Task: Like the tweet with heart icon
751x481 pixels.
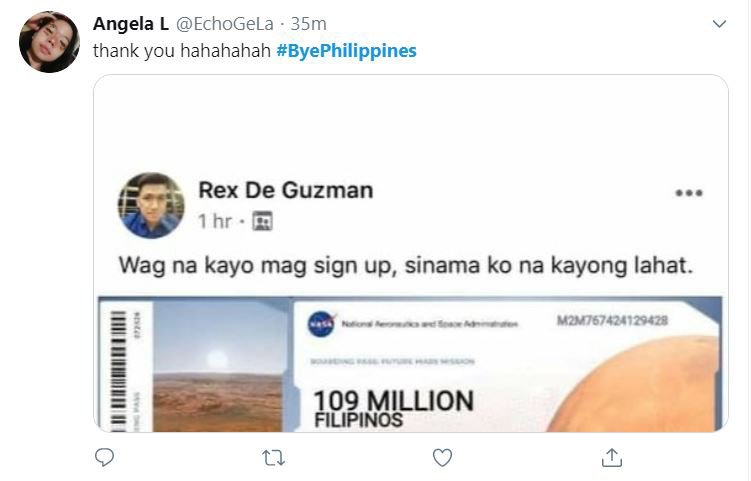Action: (442, 458)
